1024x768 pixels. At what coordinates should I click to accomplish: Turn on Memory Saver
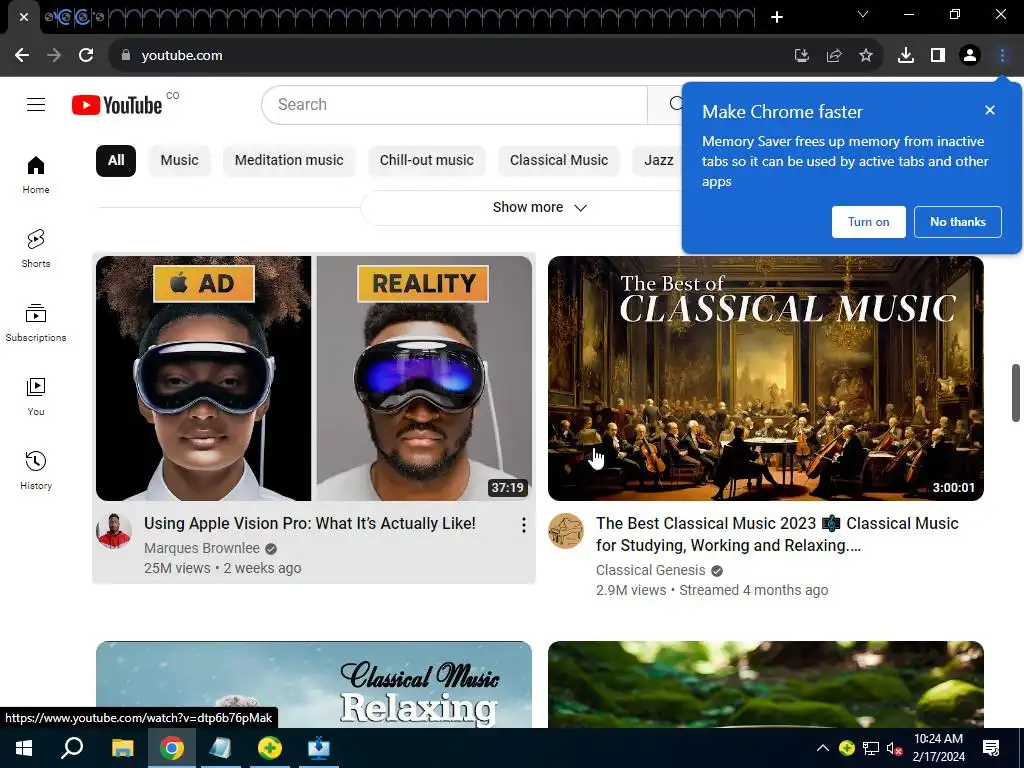[x=869, y=222]
